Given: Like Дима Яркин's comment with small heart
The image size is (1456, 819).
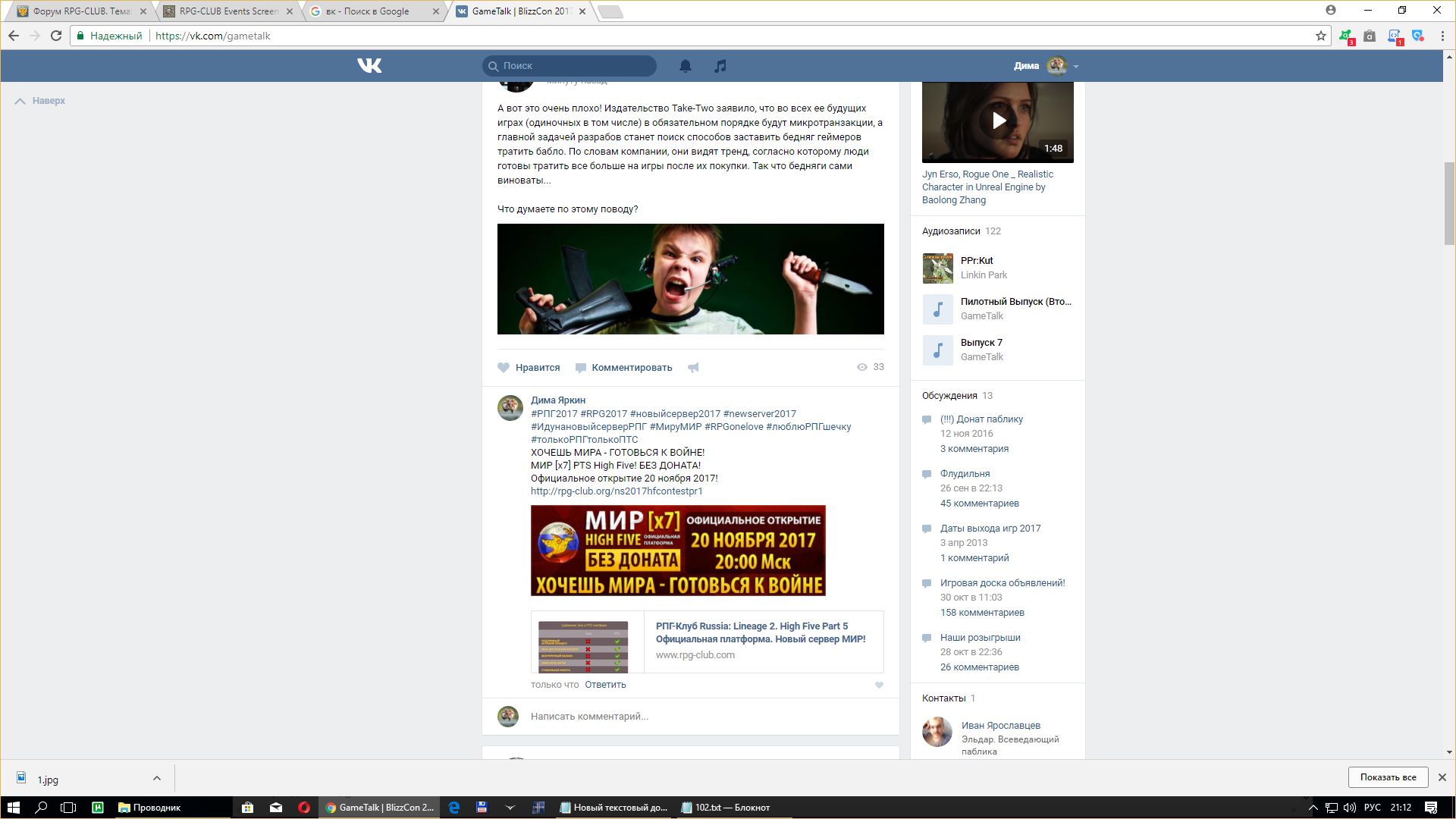Looking at the screenshot, I should pyautogui.click(x=879, y=685).
